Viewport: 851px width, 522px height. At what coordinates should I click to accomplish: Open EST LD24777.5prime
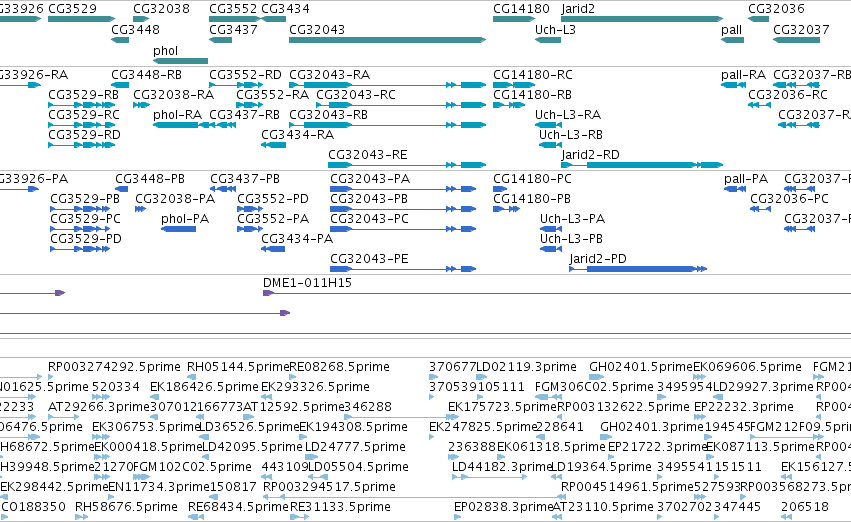[x=355, y=448]
